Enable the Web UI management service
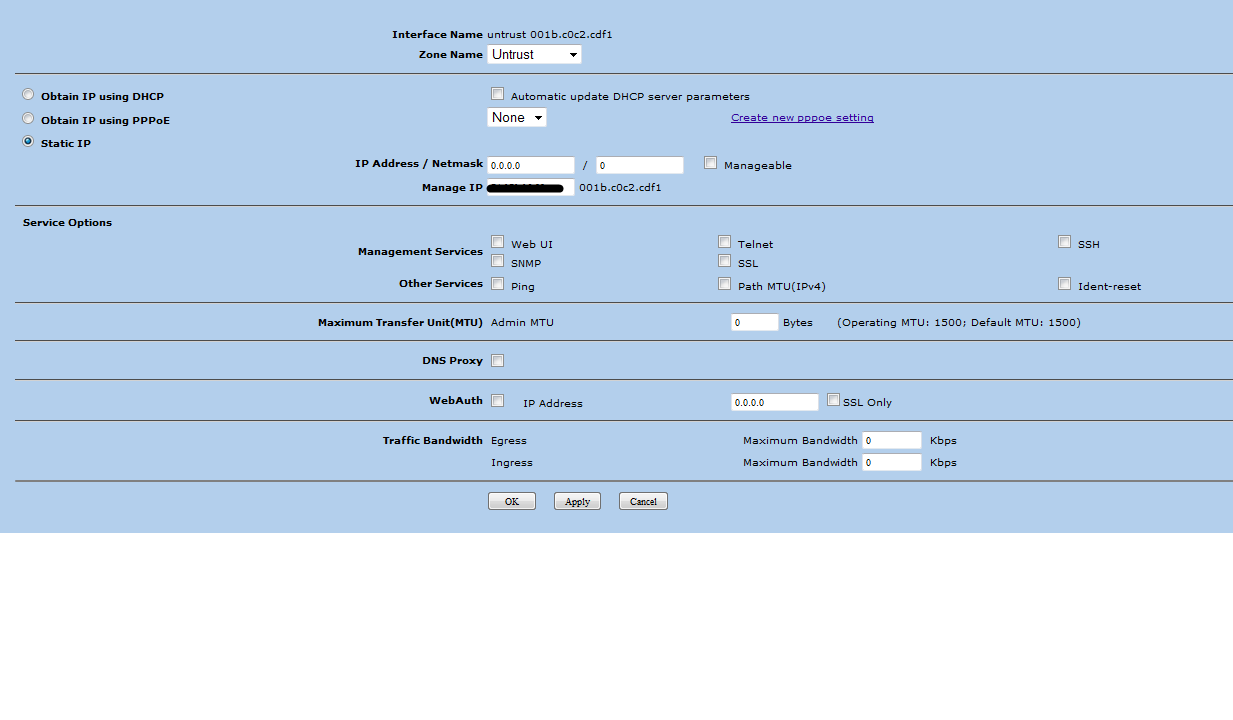Viewport: 1233px width, 720px height. point(497,240)
